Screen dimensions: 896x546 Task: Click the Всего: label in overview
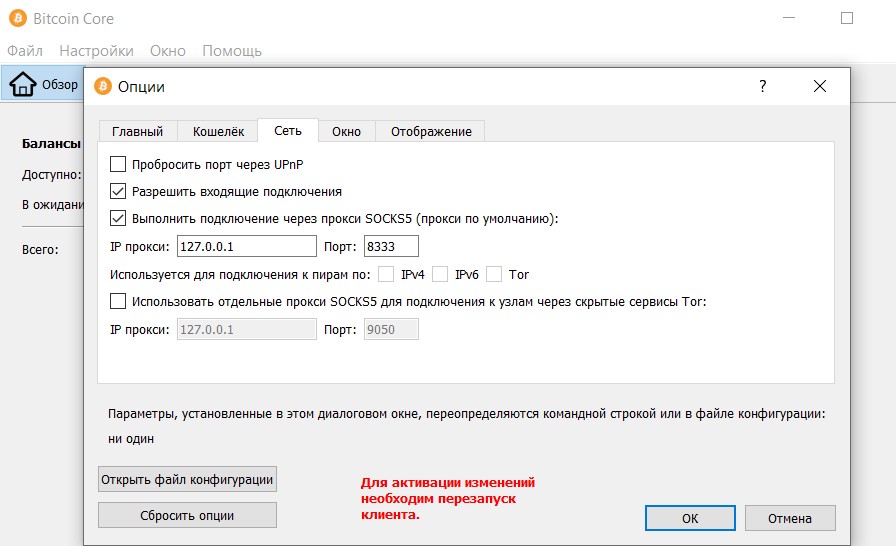[40, 250]
